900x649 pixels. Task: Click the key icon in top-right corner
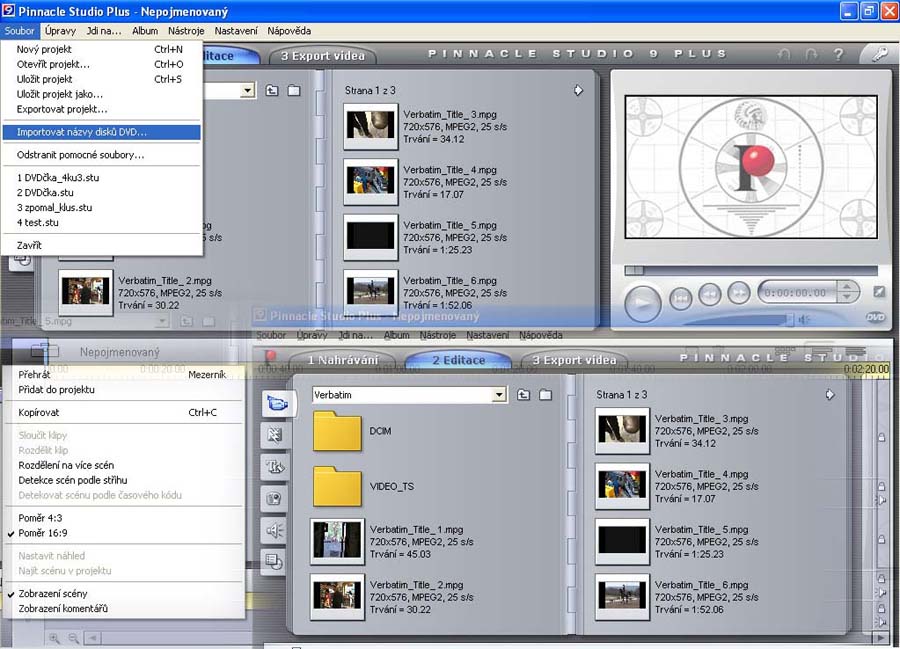878,55
